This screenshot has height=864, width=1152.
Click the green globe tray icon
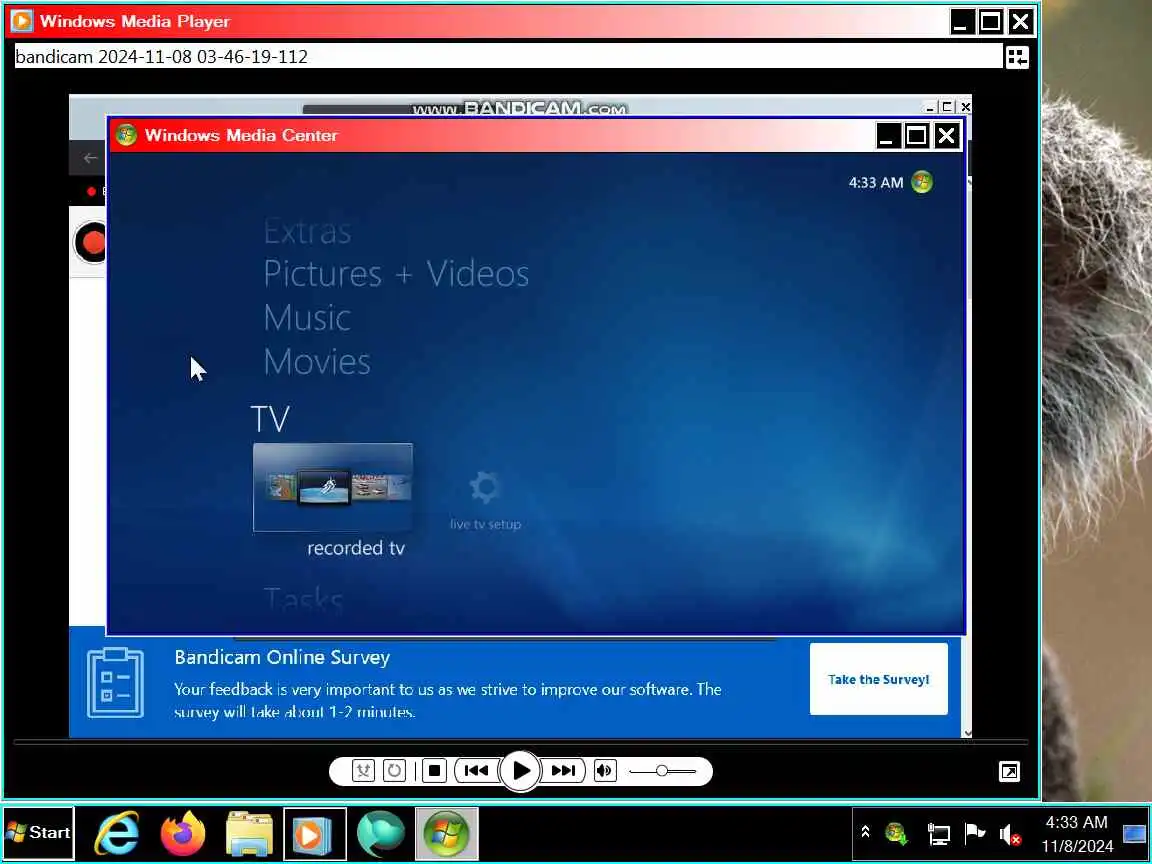click(x=897, y=833)
